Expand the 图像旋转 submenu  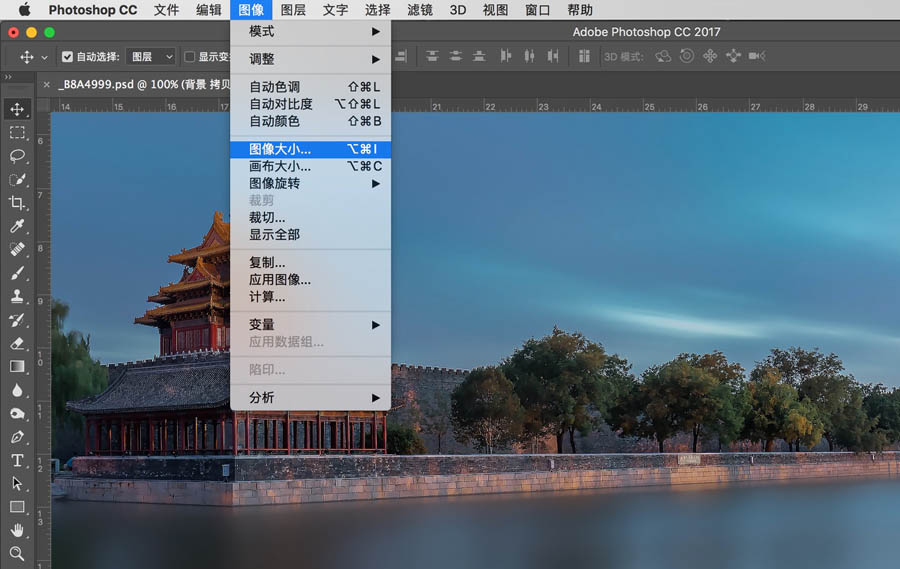[310, 183]
